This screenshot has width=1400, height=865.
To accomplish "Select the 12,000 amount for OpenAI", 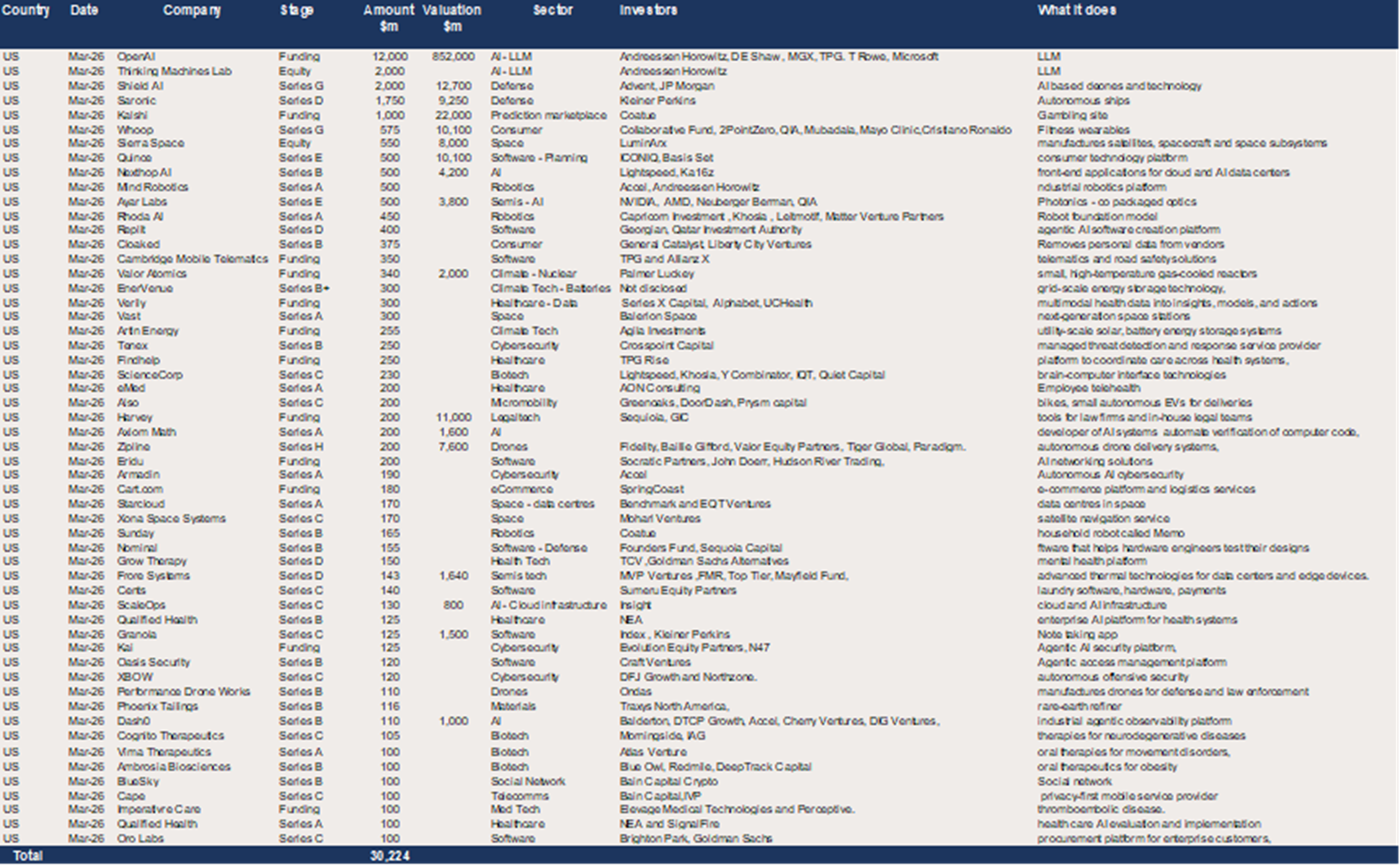I will pos(389,57).
